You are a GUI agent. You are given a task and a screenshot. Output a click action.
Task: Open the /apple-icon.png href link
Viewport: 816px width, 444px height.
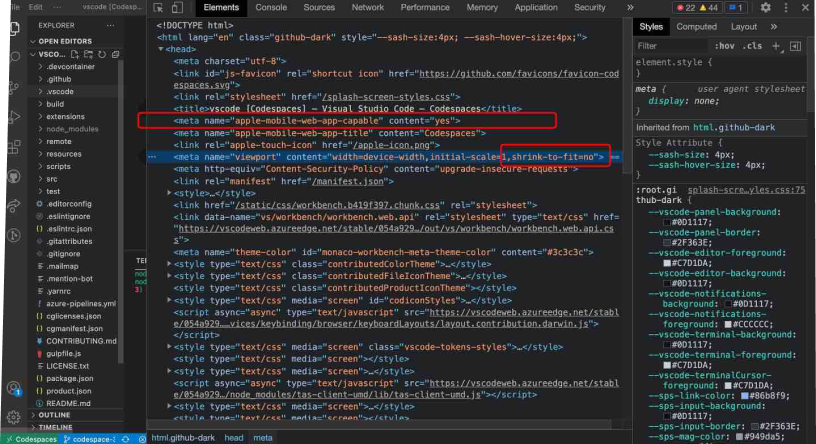(x=391, y=145)
